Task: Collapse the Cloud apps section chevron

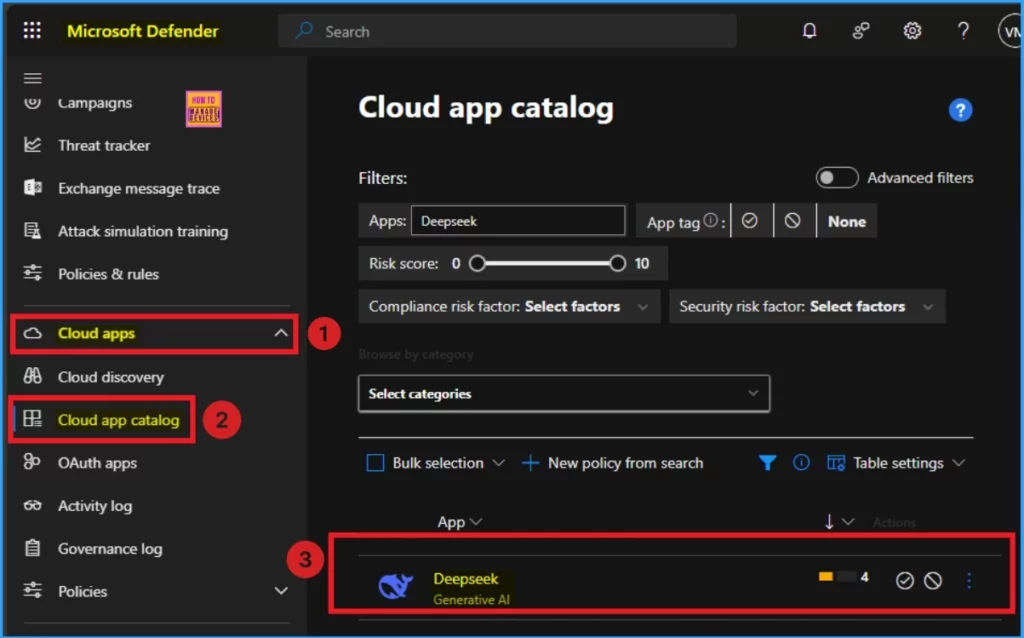Action: pos(281,333)
